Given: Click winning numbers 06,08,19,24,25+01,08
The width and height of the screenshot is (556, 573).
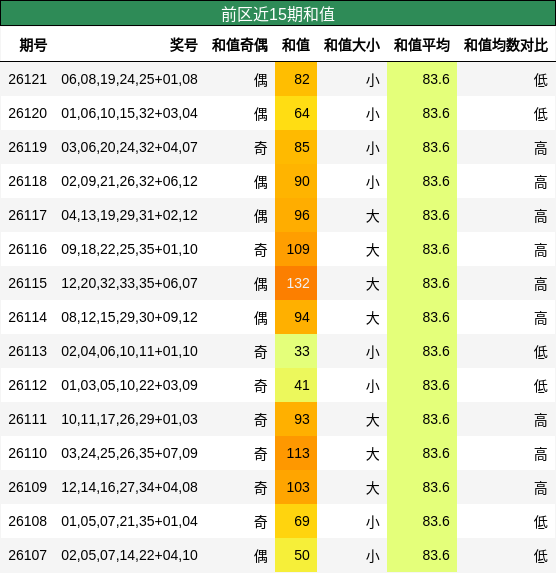Looking at the screenshot, I should (x=129, y=79).
